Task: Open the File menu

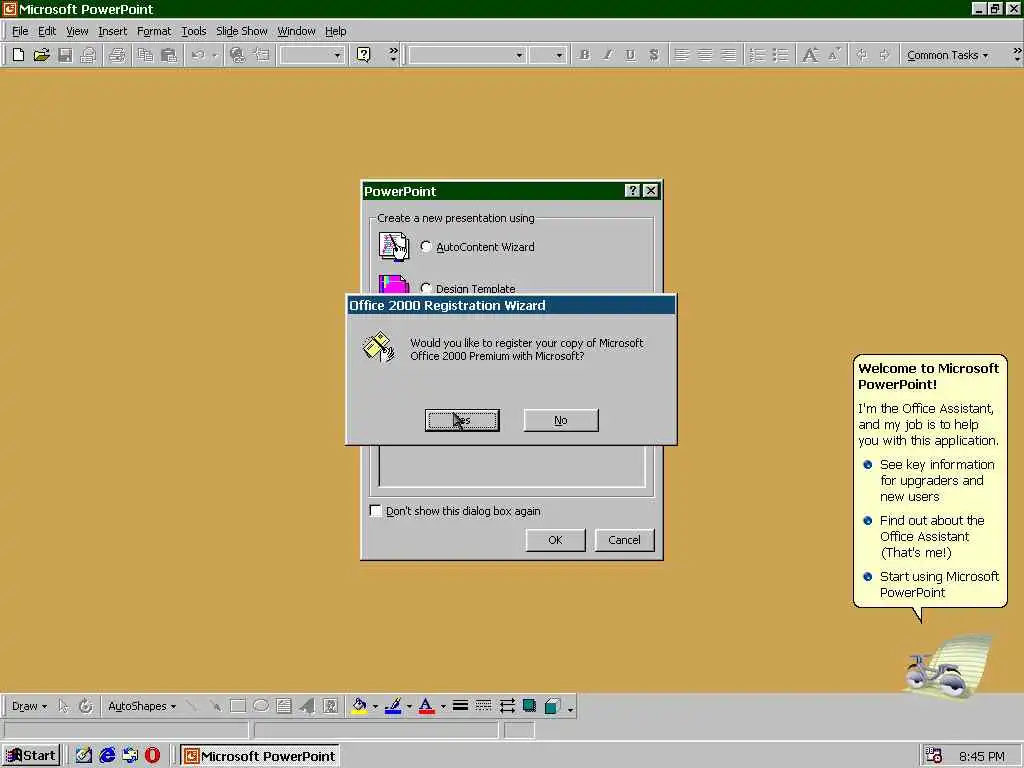Action: 20,31
